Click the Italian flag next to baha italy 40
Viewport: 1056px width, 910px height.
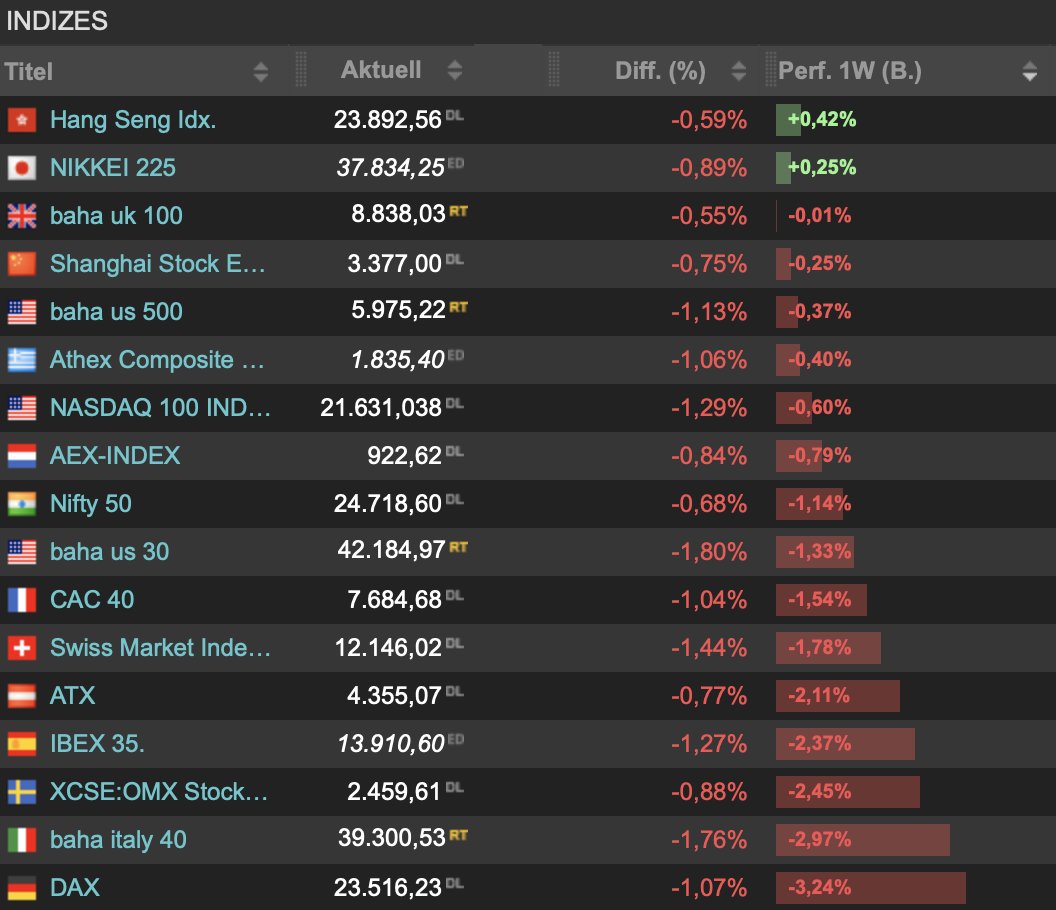coord(22,840)
